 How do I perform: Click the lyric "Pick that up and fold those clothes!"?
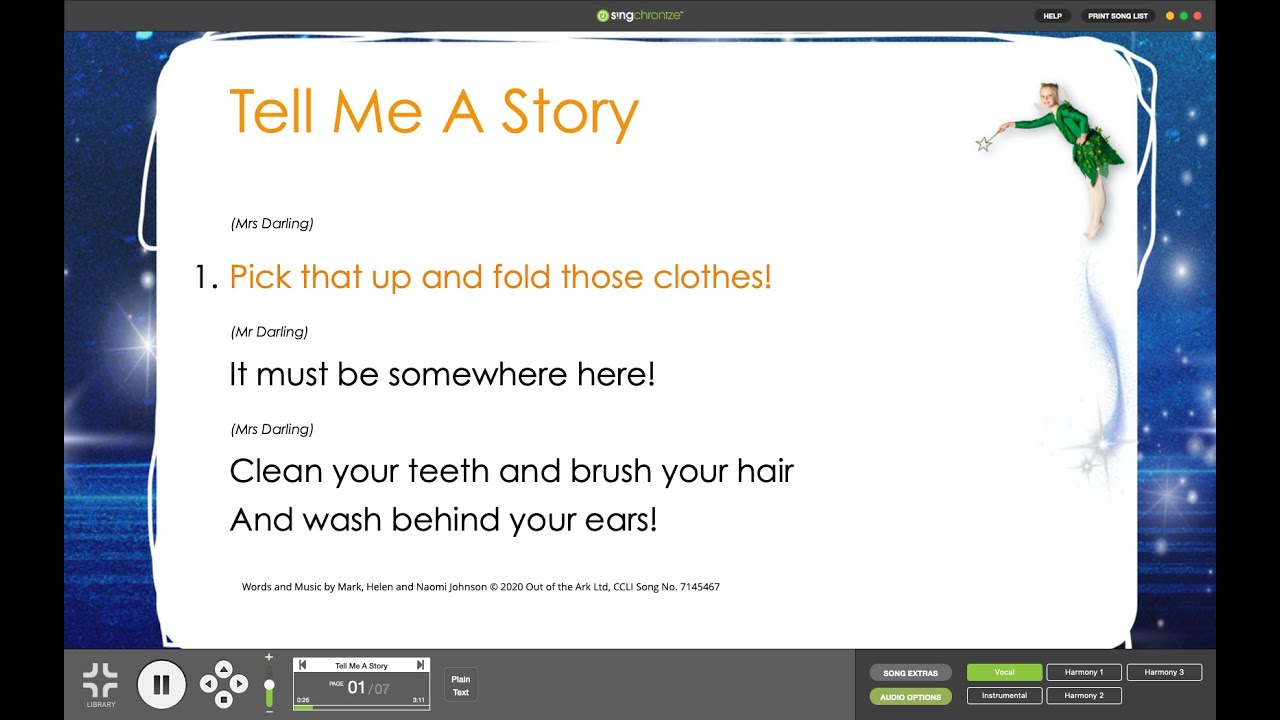[501, 277]
